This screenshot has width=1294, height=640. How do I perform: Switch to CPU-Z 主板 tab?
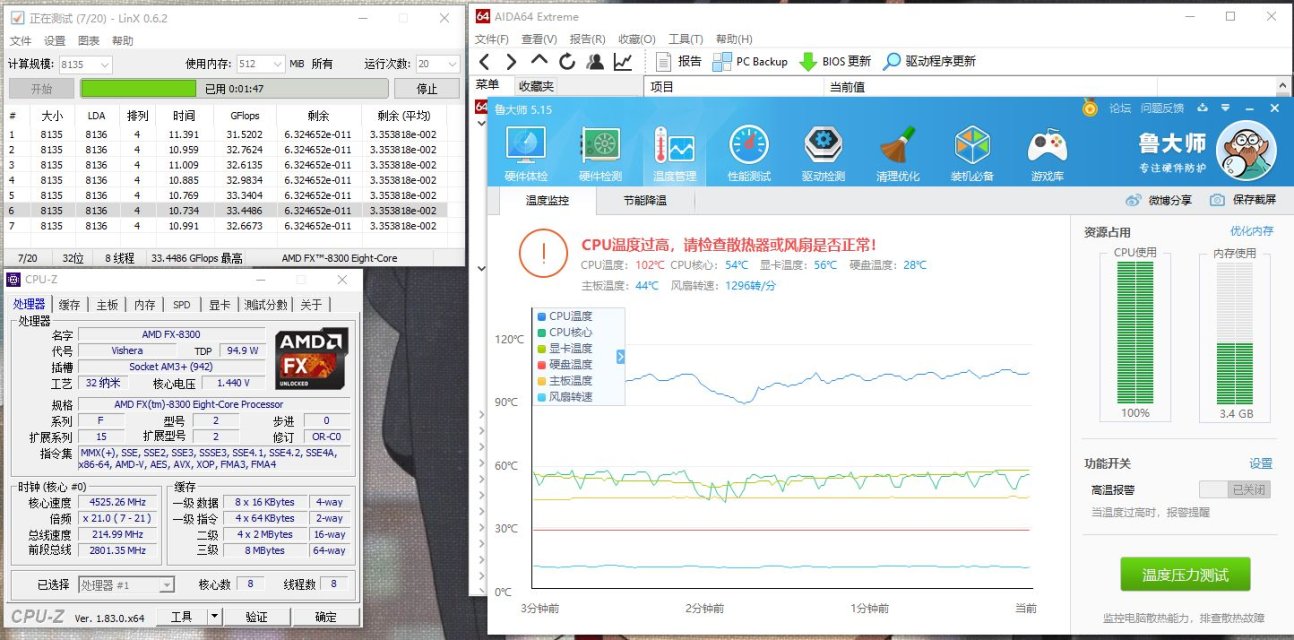(x=108, y=304)
